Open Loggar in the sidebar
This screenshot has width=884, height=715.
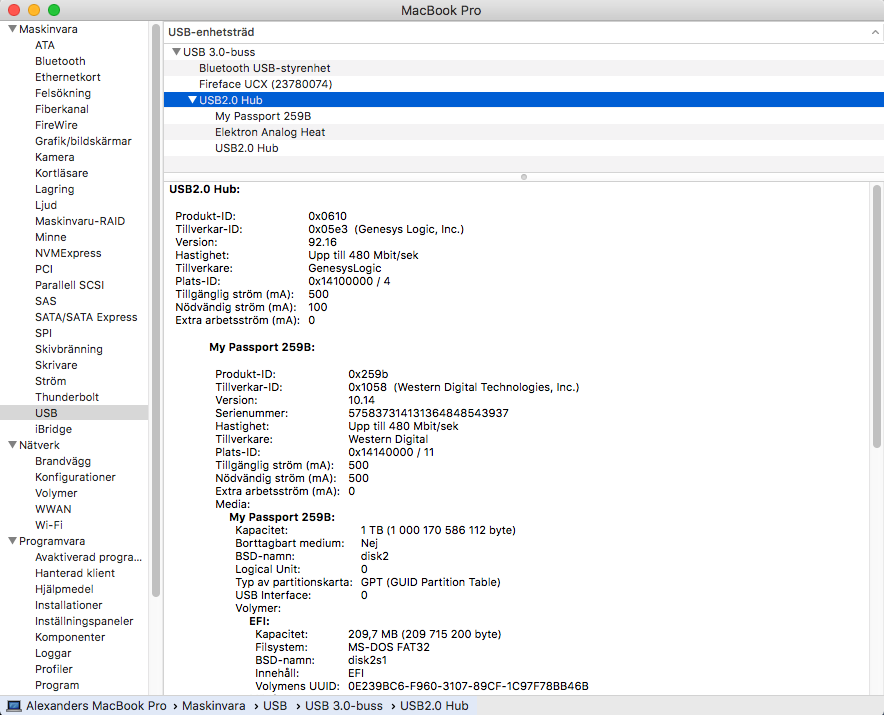[x=53, y=653]
